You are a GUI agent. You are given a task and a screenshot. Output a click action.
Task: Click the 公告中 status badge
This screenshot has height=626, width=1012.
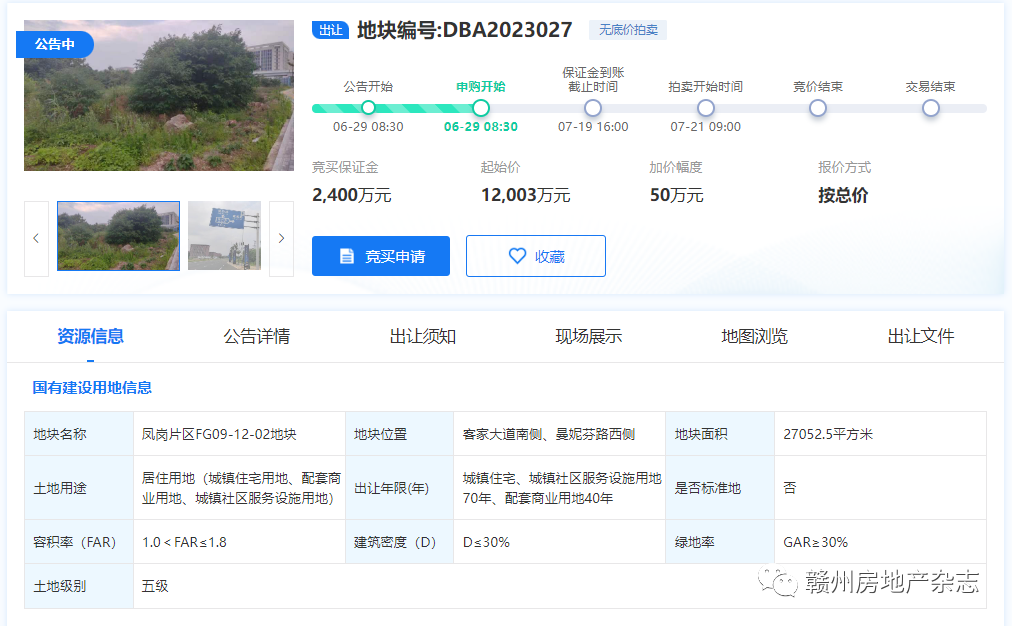[x=55, y=44]
